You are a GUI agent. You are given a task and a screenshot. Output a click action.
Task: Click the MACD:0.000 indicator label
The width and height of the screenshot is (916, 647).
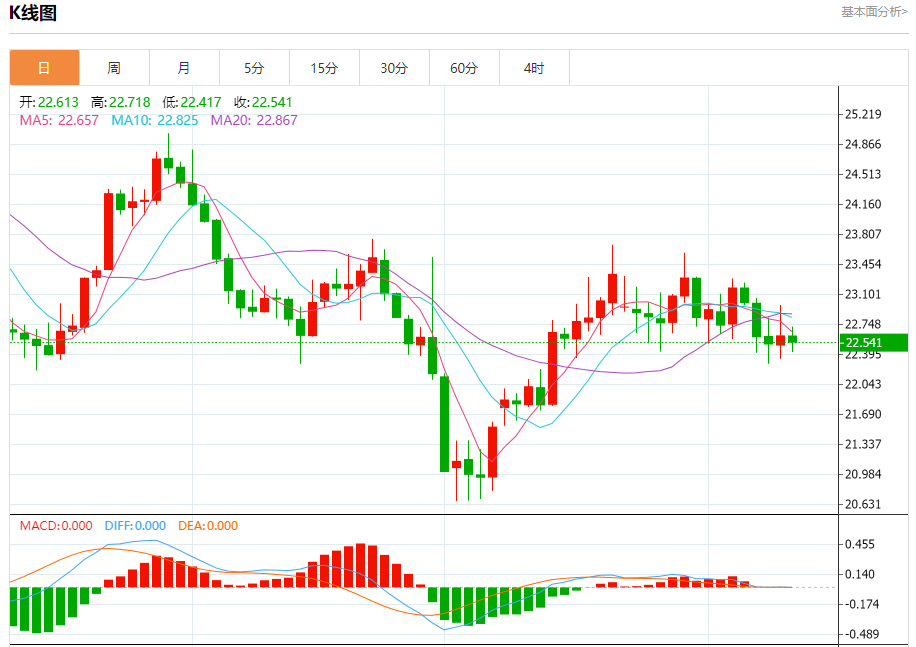(x=56, y=526)
